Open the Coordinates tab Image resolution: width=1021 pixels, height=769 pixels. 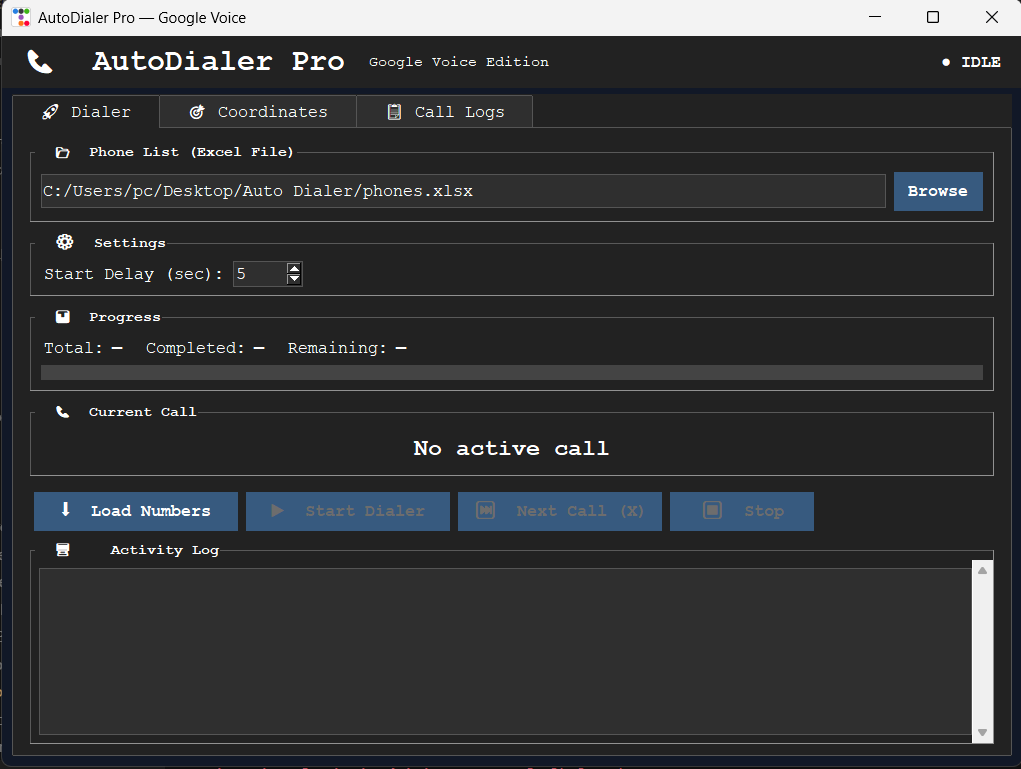coord(258,112)
